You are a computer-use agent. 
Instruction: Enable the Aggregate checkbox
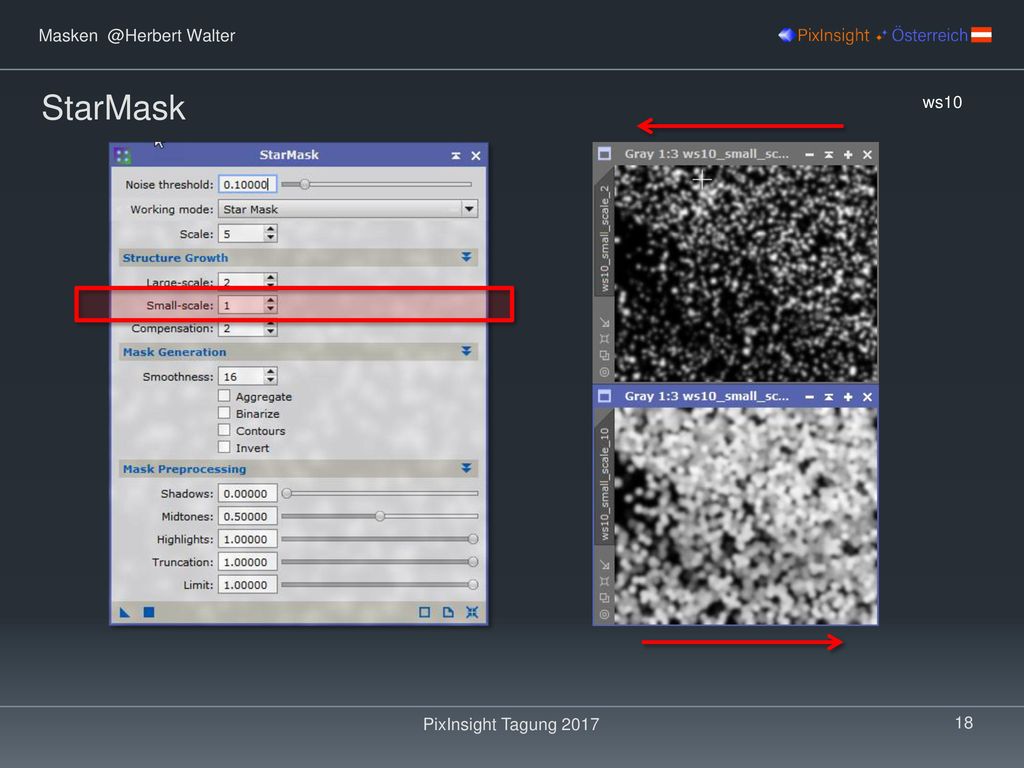pos(224,396)
